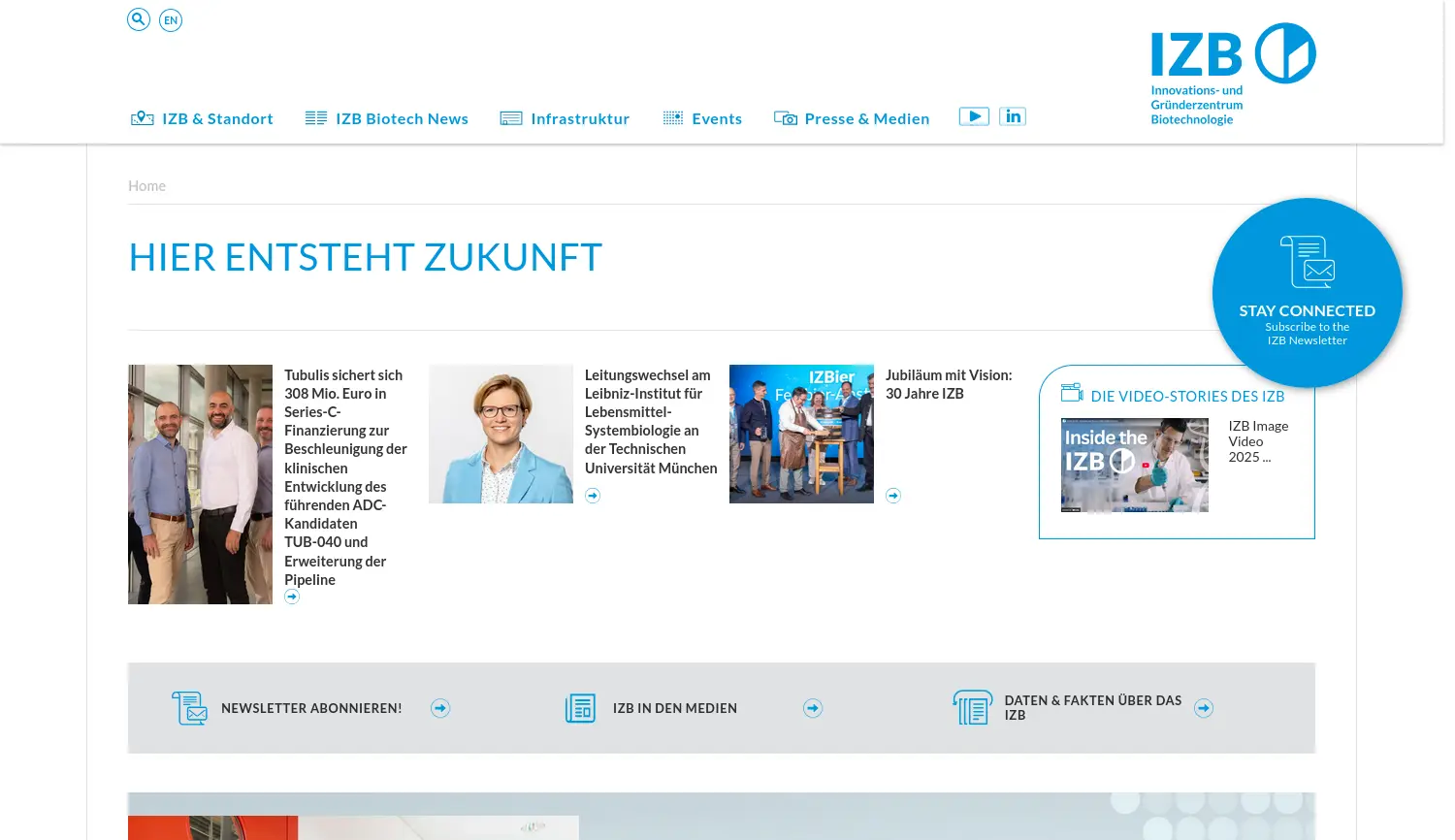Click the Jubiläum 30 Jahre IZB arrow
Image resolution: width=1455 pixels, height=840 pixels.
892,495
